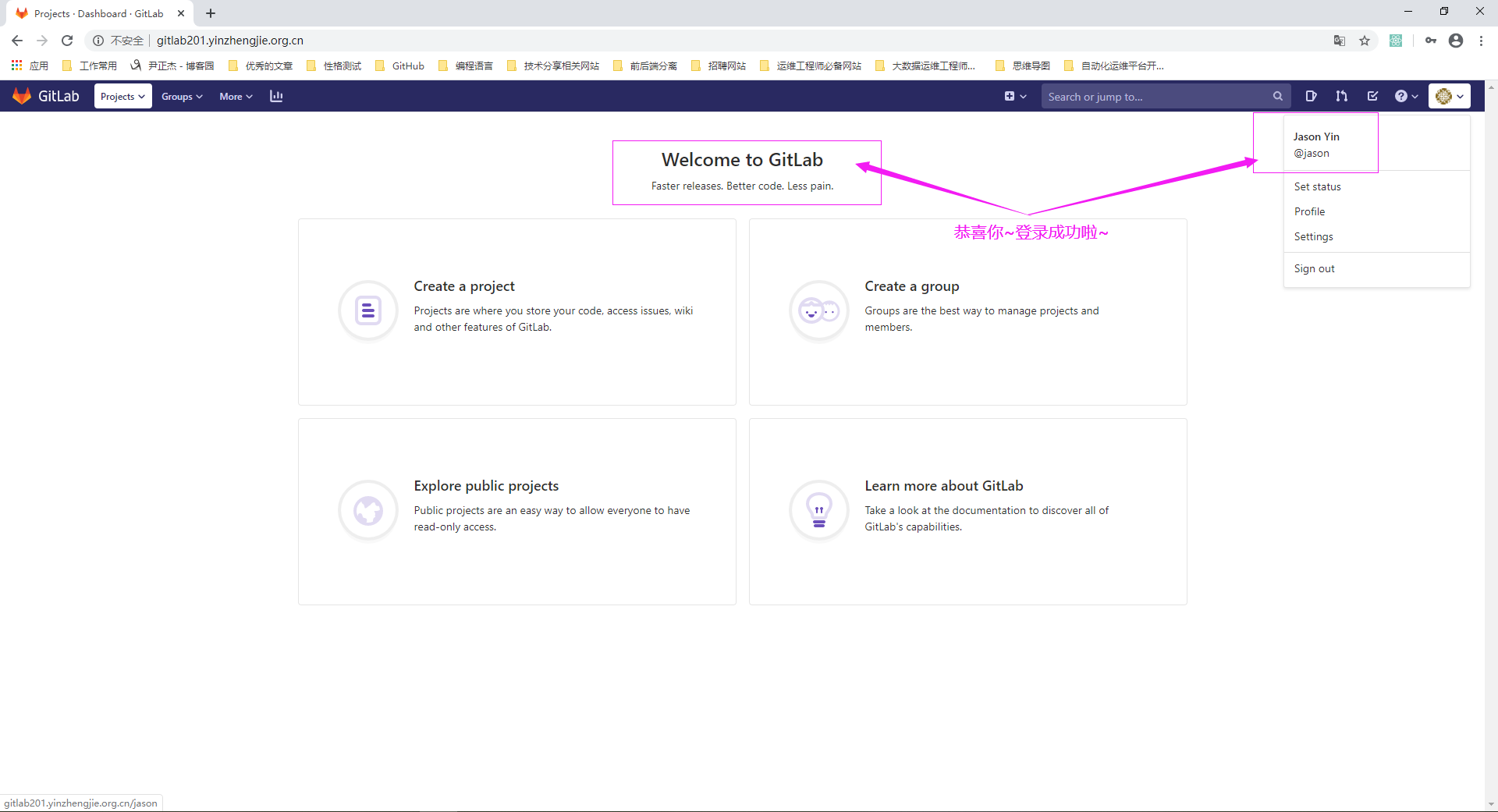Open the 工作常用 bookmark folder

[90, 66]
